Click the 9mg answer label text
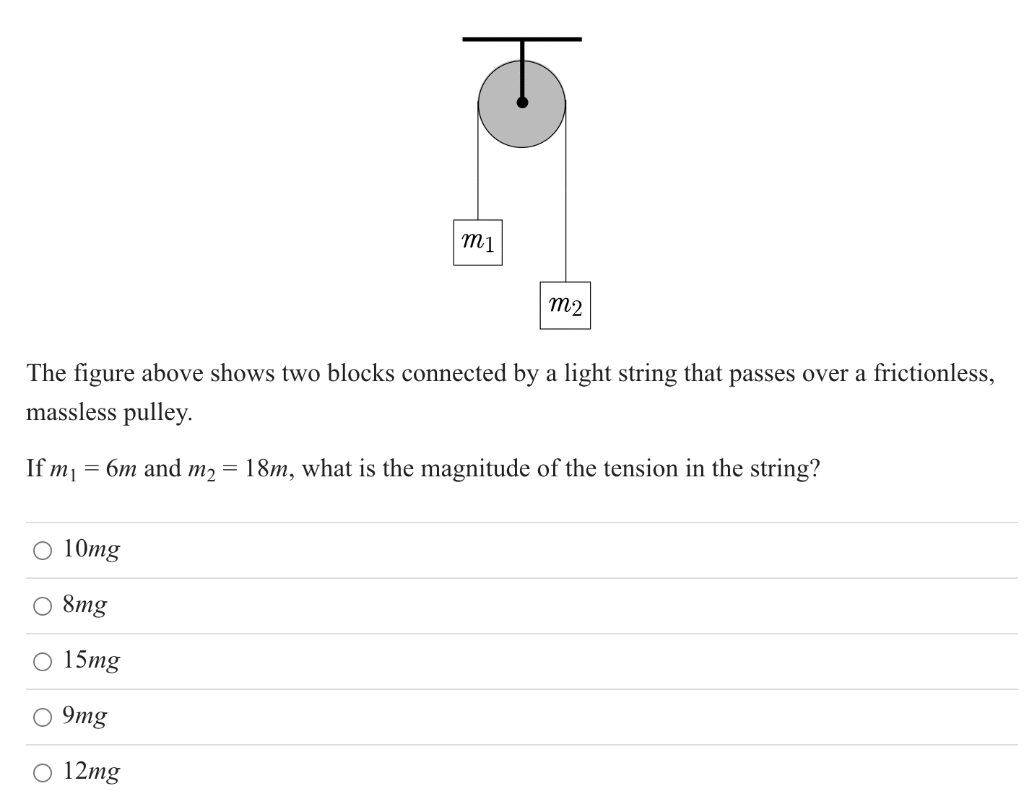The height and width of the screenshot is (804, 1024). pos(85,716)
